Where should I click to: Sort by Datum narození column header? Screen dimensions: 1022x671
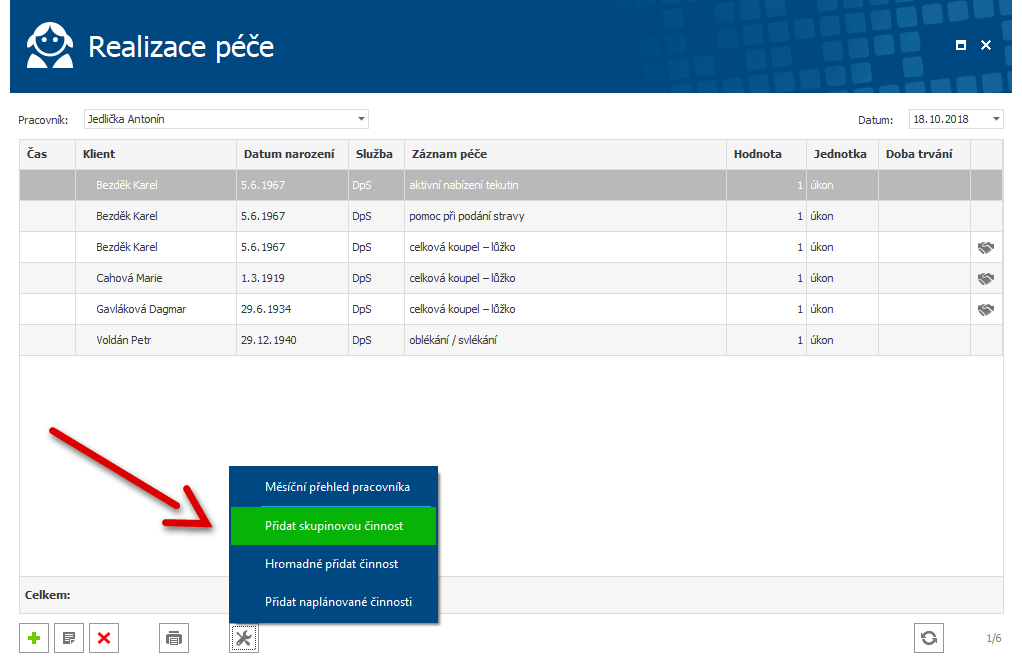click(292, 155)
